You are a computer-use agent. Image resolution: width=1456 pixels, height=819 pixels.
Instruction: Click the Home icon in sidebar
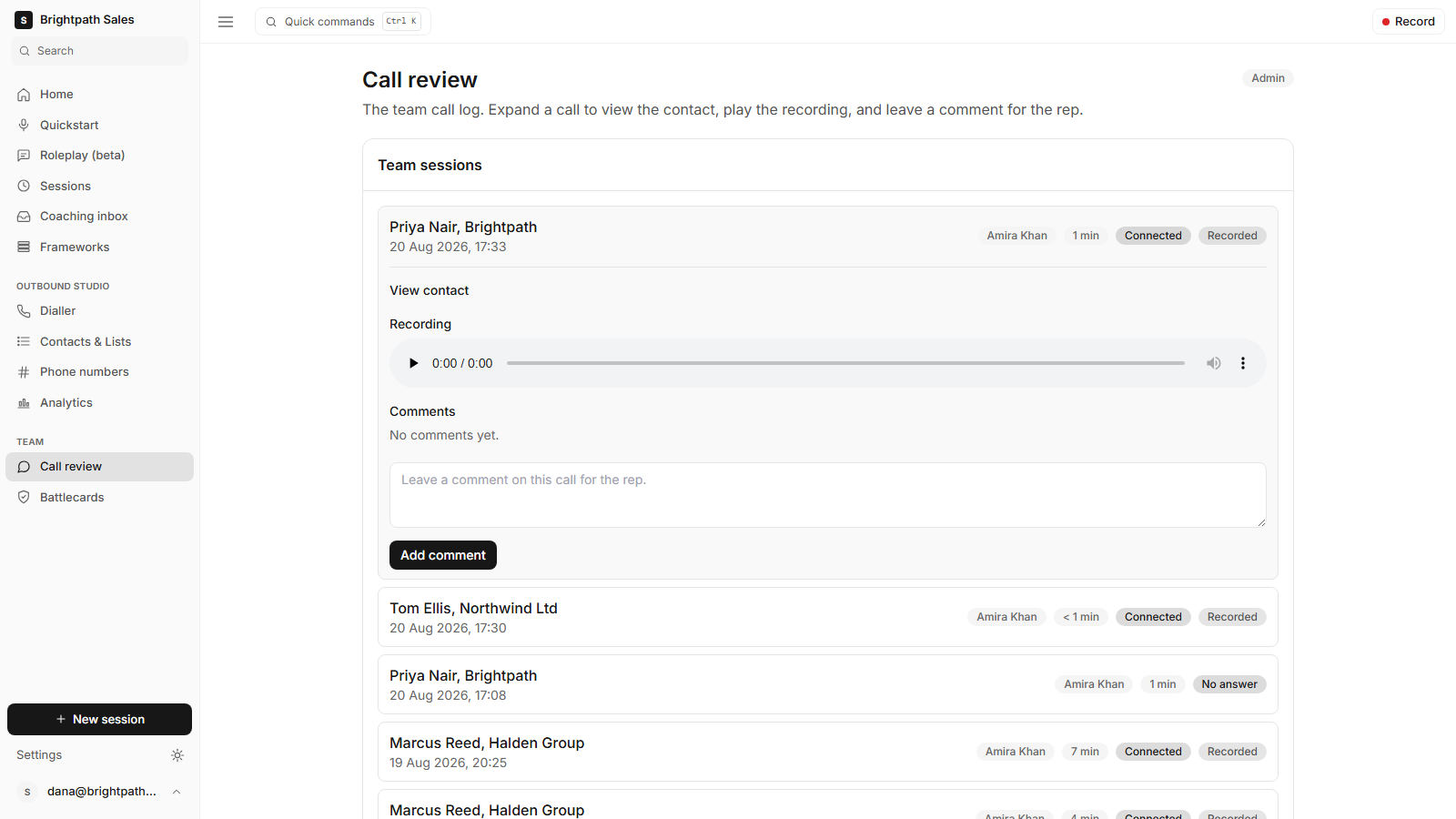[x=24, y=95]
